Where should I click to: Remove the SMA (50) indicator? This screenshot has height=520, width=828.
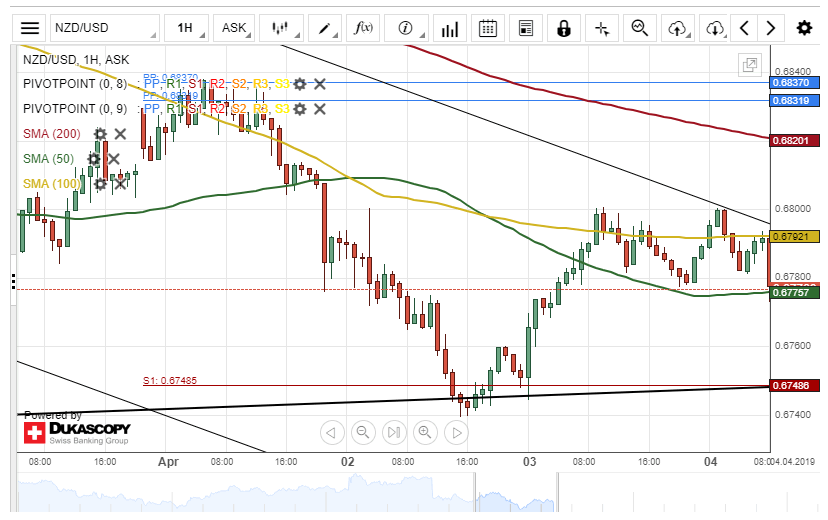coord(114,159)
